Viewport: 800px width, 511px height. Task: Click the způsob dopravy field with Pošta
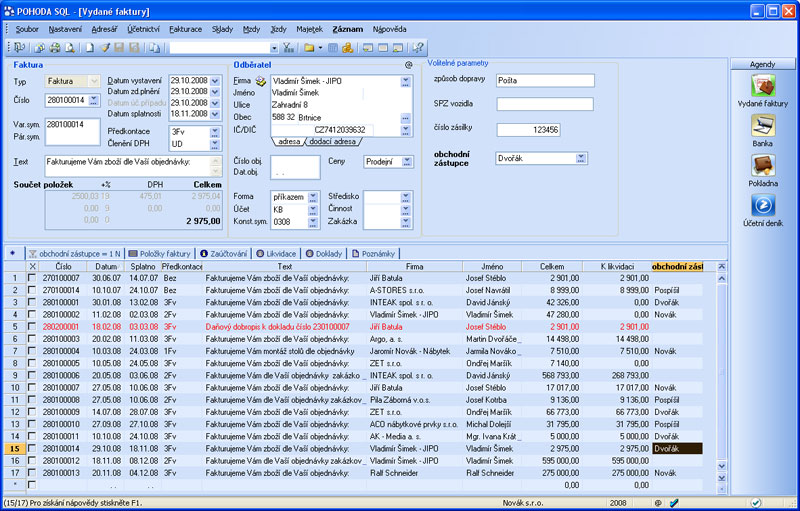[545, 80]
